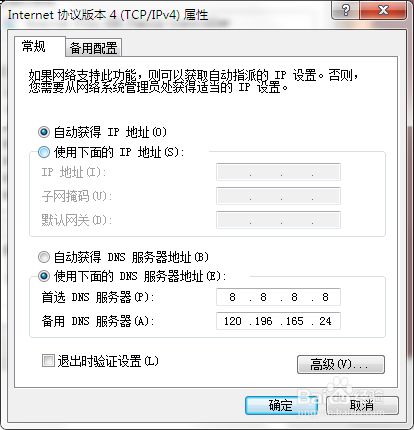This screenshot has height=430, width=414.
Task: Click the 备用 DNS 服务器 address field
Action: coord(278,321)
